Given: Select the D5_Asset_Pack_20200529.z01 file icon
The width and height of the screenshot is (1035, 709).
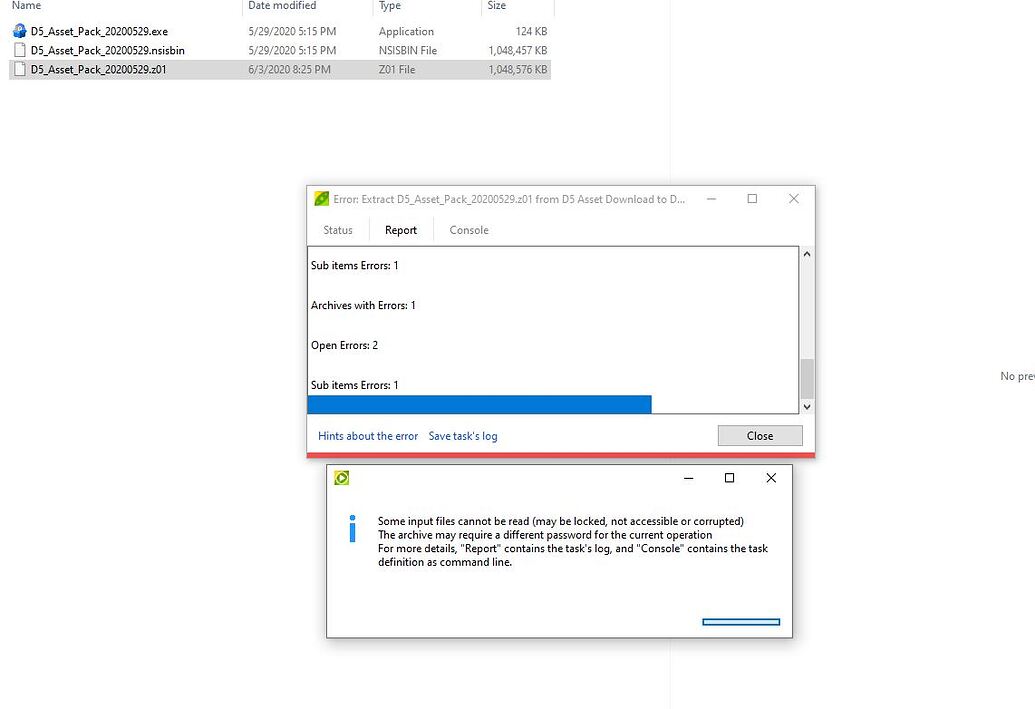Looking at the screenshot, I should pyautogui.click(x=19, y=69).
